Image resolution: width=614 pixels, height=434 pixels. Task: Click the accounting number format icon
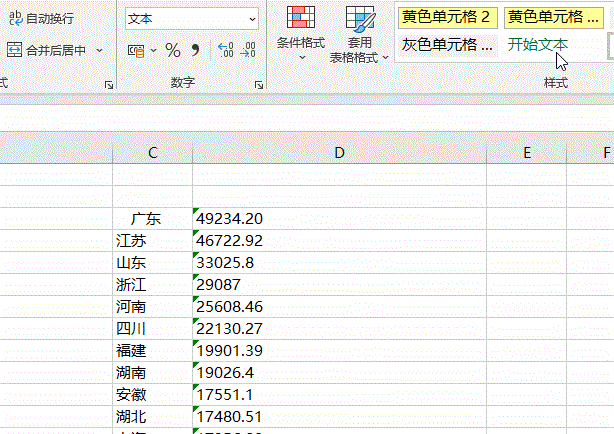pos(136,51)
